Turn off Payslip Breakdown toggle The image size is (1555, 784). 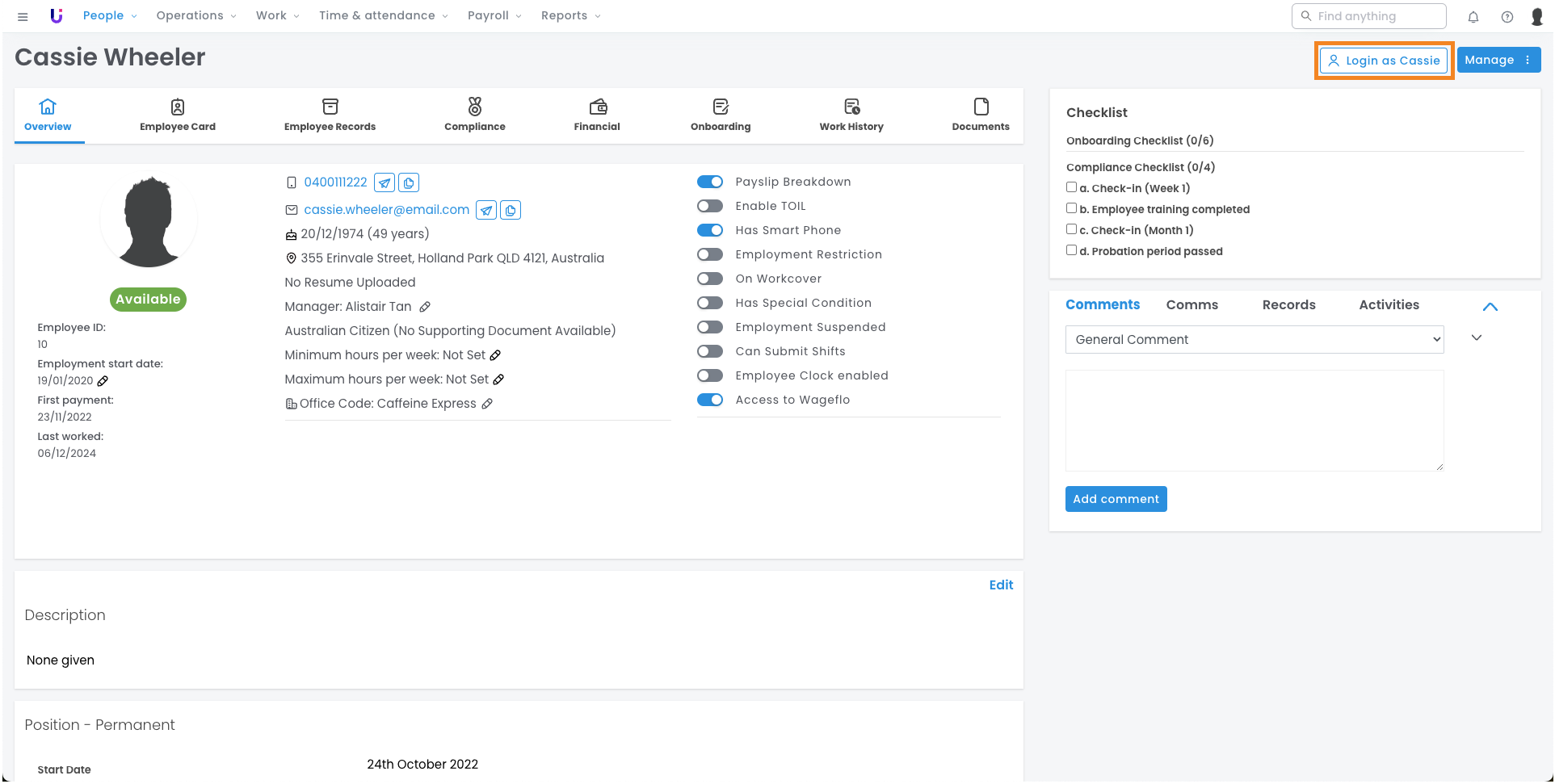[x=710, y=182]
